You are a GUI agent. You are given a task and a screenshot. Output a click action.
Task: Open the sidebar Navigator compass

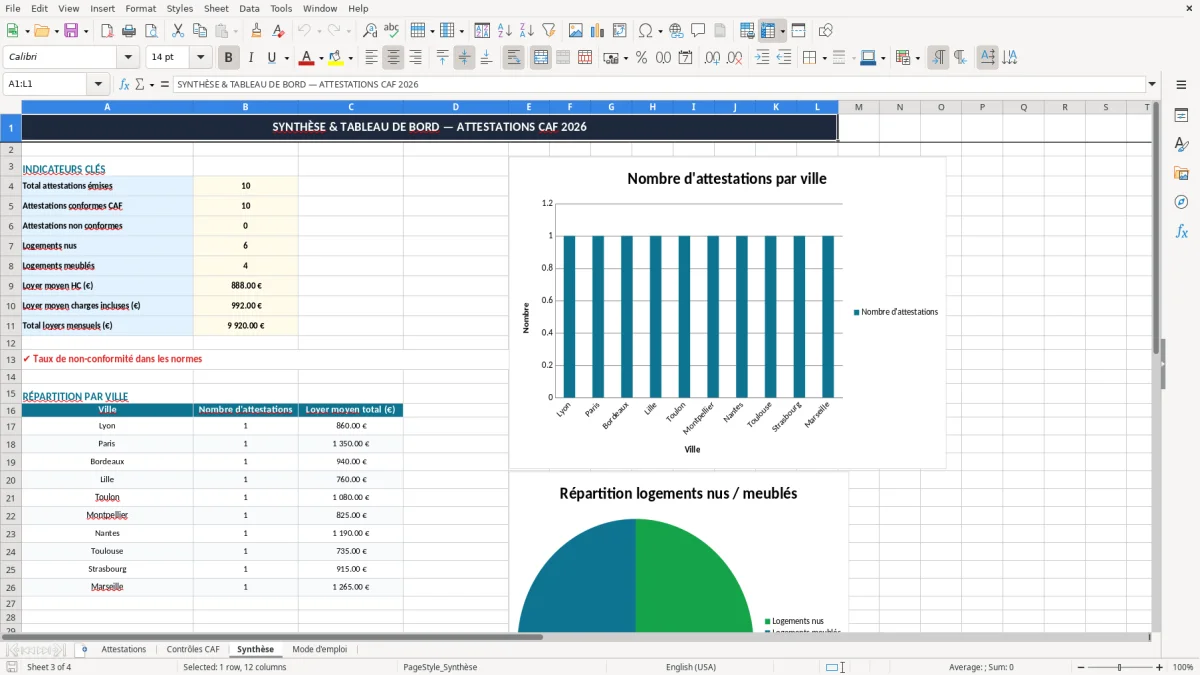pos(1181,202)
